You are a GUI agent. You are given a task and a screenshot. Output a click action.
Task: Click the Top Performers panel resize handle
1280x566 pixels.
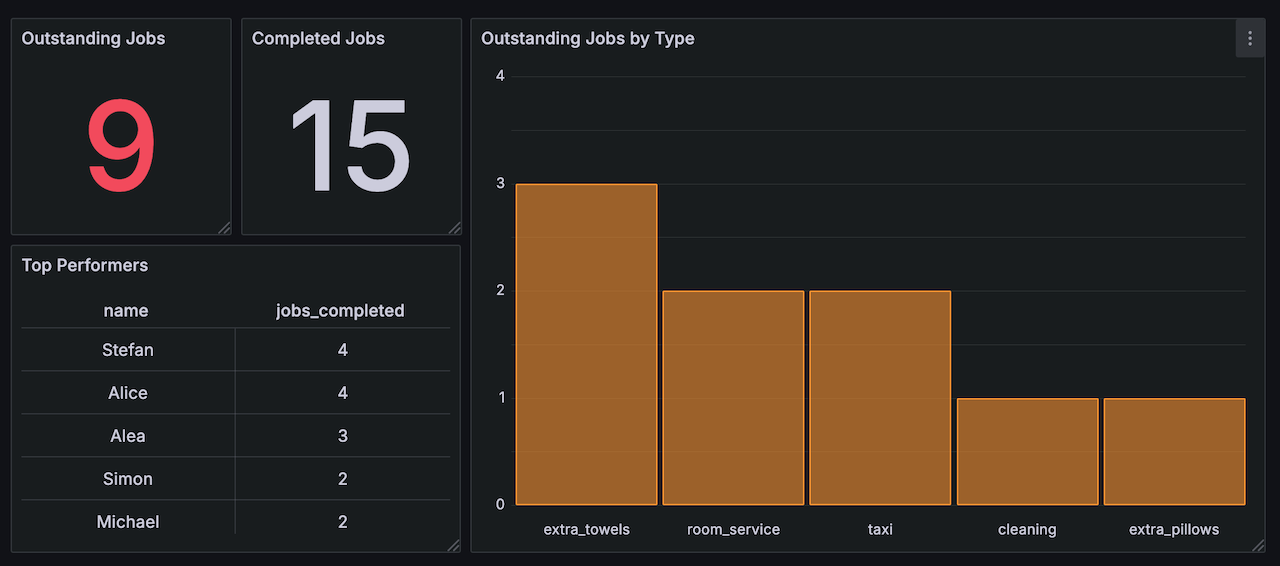click(x=454, y=545)
